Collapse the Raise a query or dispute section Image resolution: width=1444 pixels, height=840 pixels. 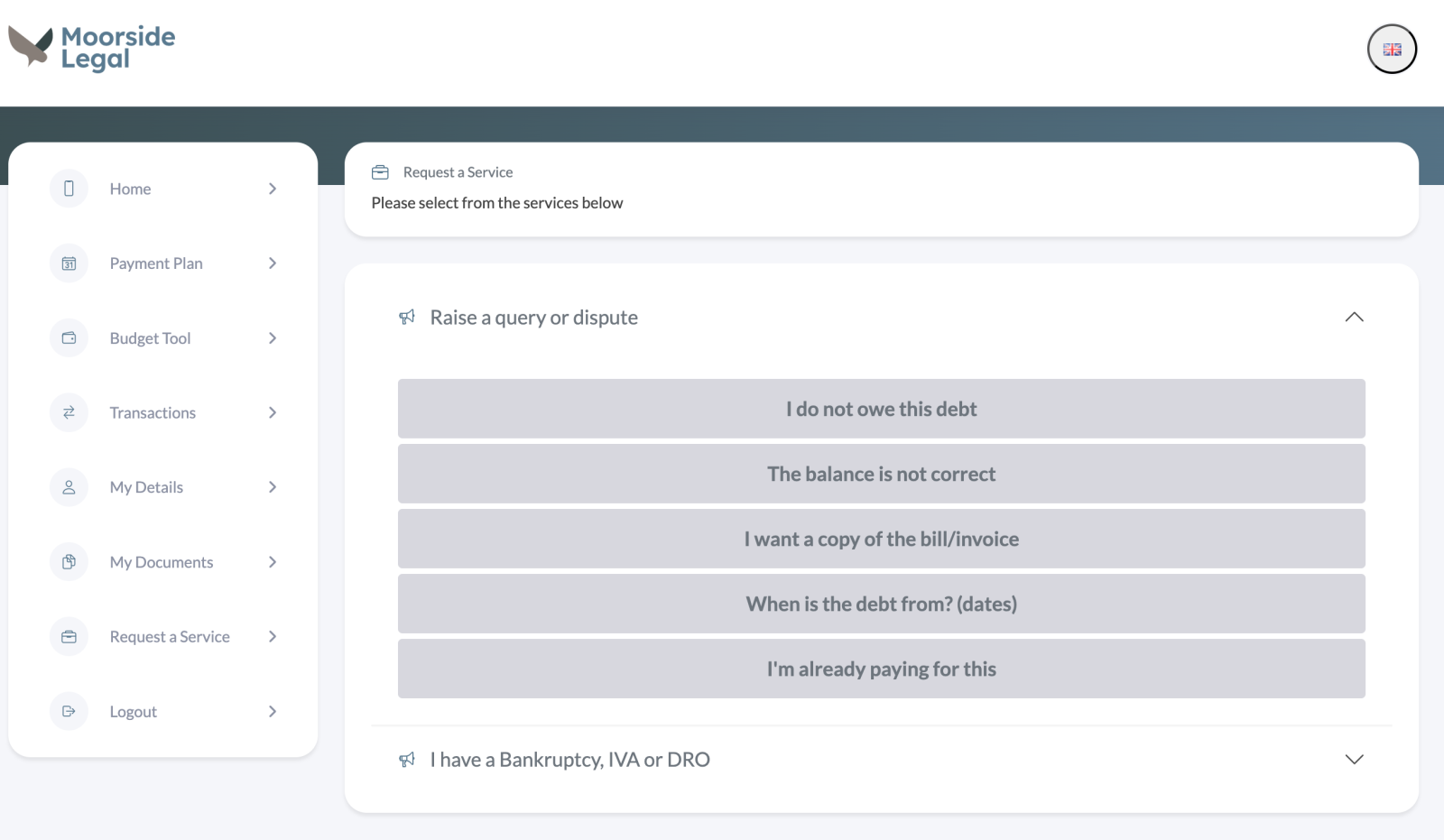(x=1354, y=317)
